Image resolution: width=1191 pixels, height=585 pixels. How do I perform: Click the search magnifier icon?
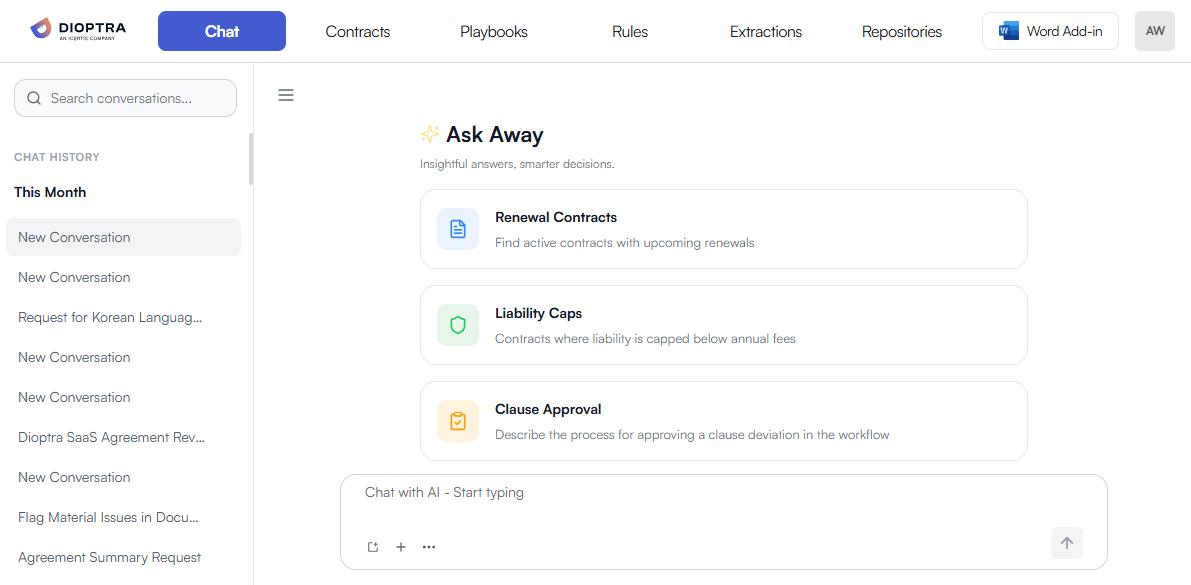[33, 98]
